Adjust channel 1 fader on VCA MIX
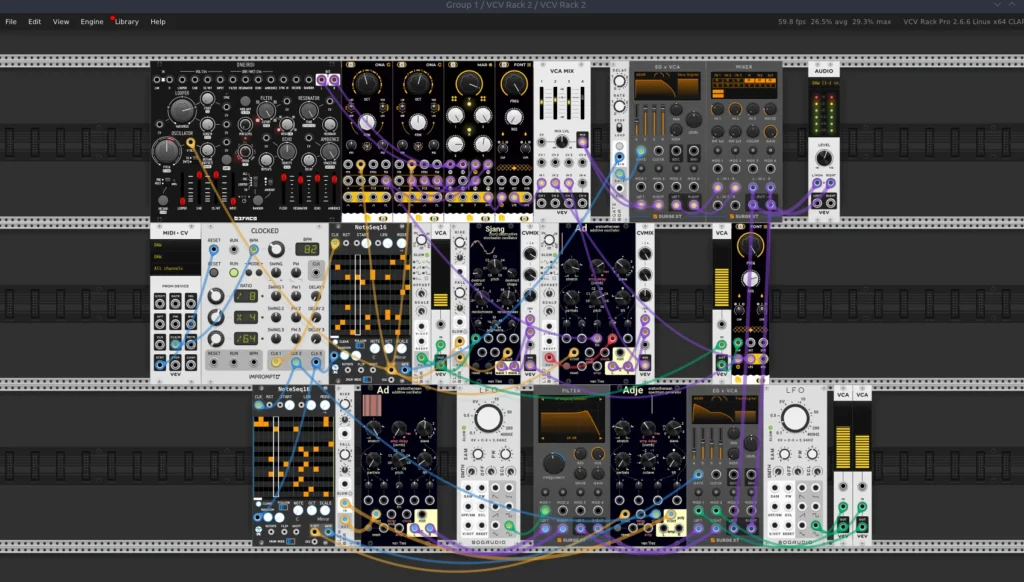 click(x=541, y=103)
